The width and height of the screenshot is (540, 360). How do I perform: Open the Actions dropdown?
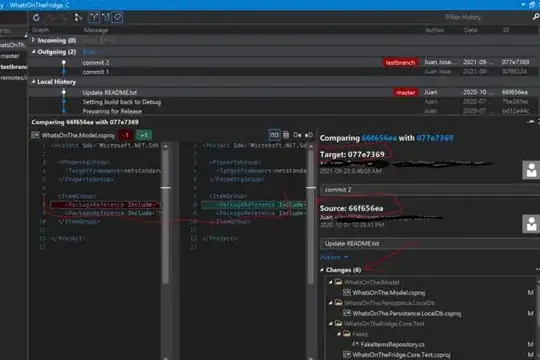(334, 257)
